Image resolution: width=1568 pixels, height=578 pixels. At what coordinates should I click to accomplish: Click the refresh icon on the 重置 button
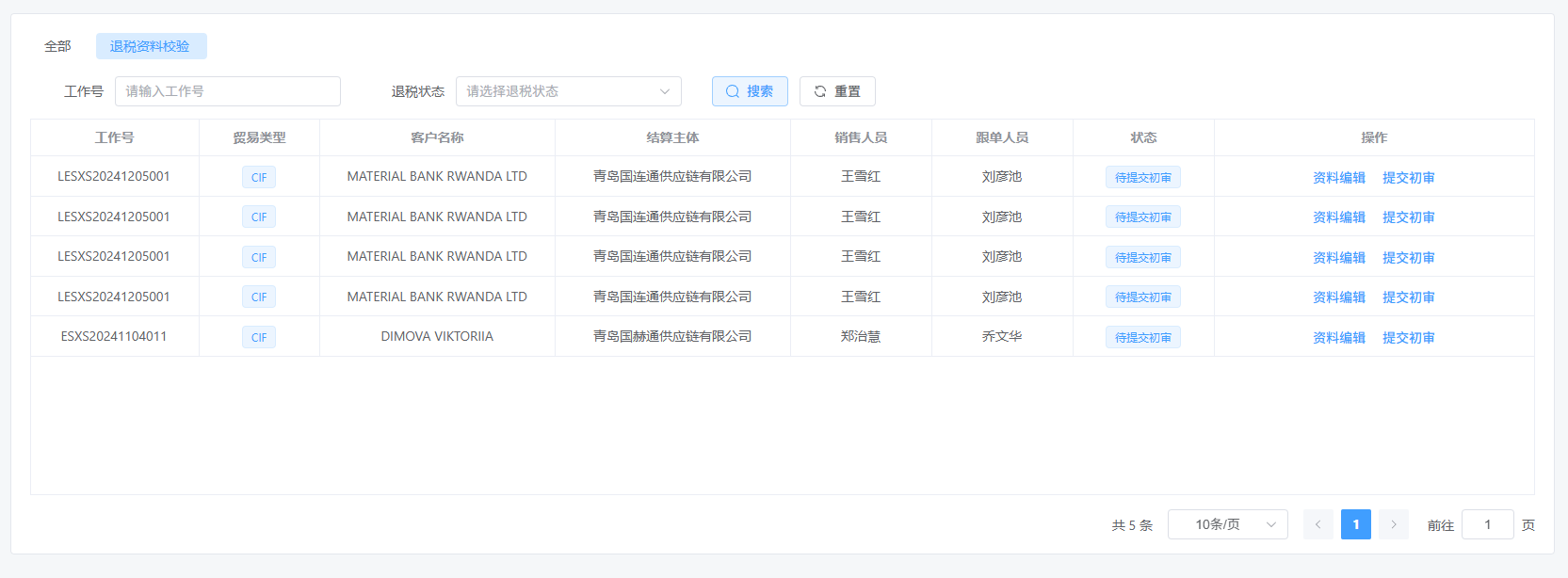pos(820,91)
